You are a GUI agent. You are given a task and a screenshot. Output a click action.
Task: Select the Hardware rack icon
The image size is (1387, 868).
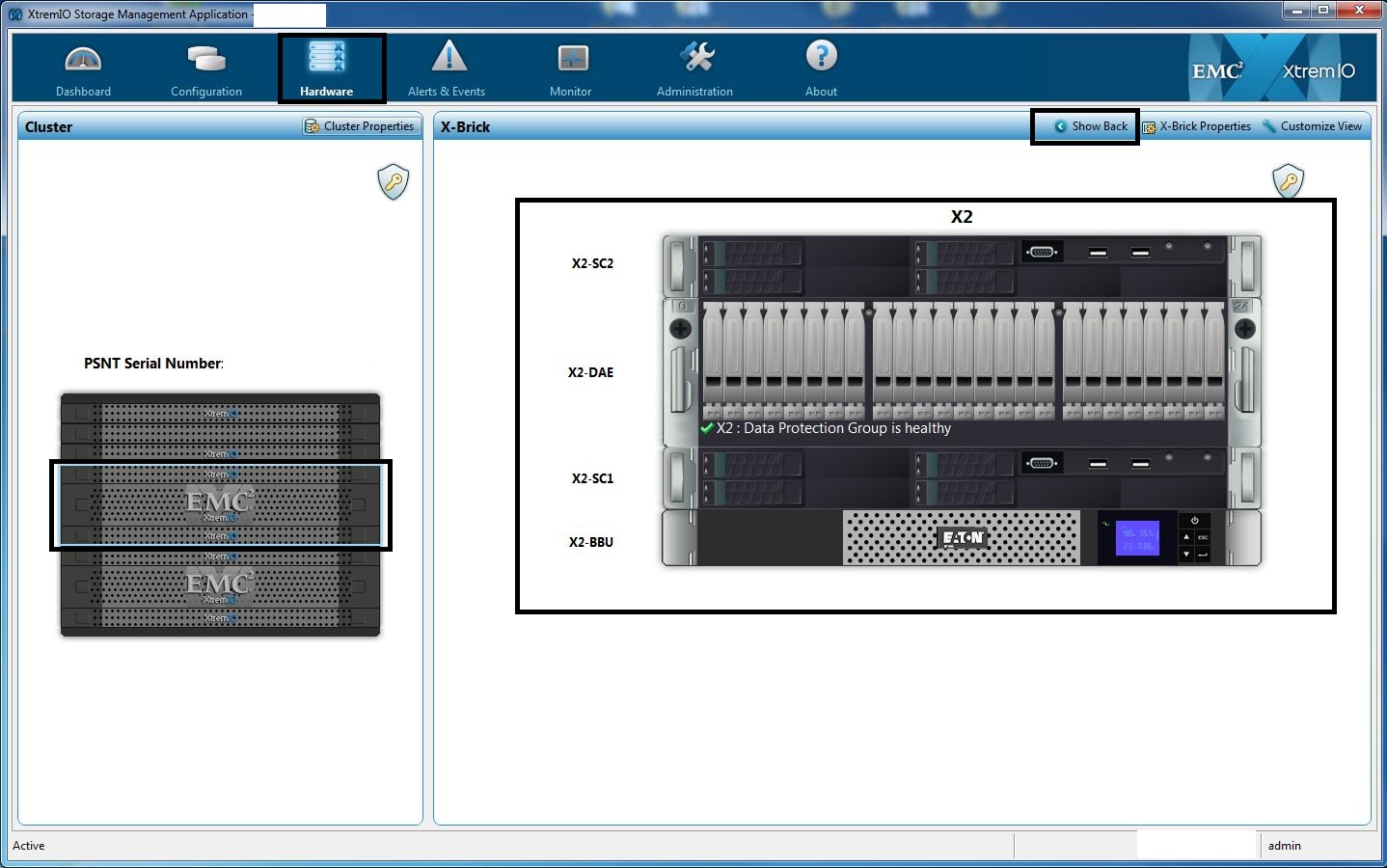pyautogui.click(x=326, y=59)
